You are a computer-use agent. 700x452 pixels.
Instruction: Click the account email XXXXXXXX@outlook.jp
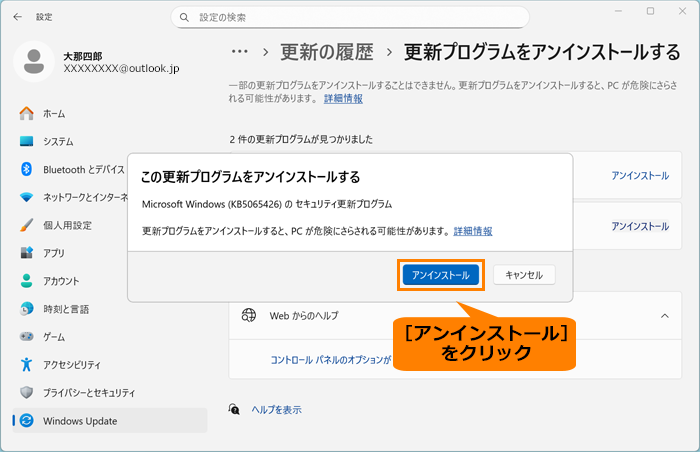pos(121,68)
